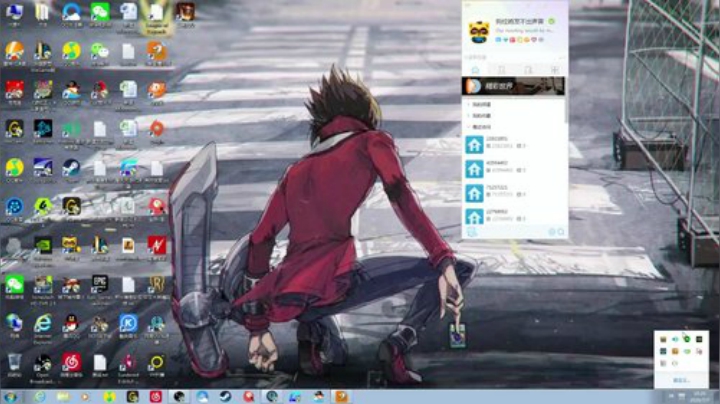Open the Recycle Bin on the desktop
This screenshot has width=720, height=404.
14,365
